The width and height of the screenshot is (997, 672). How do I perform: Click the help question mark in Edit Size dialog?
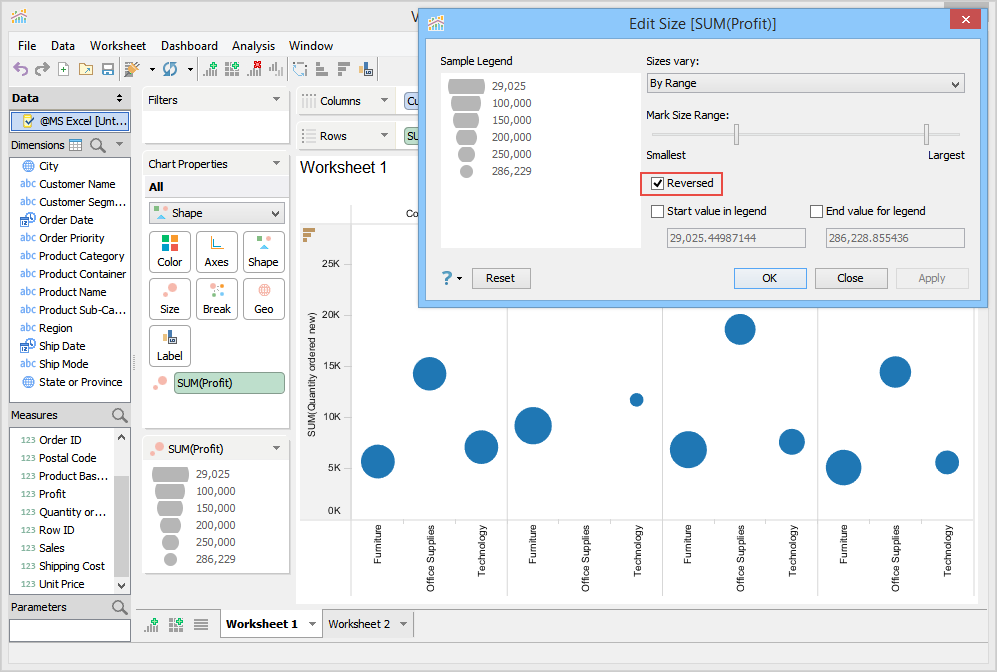[447, 278]
